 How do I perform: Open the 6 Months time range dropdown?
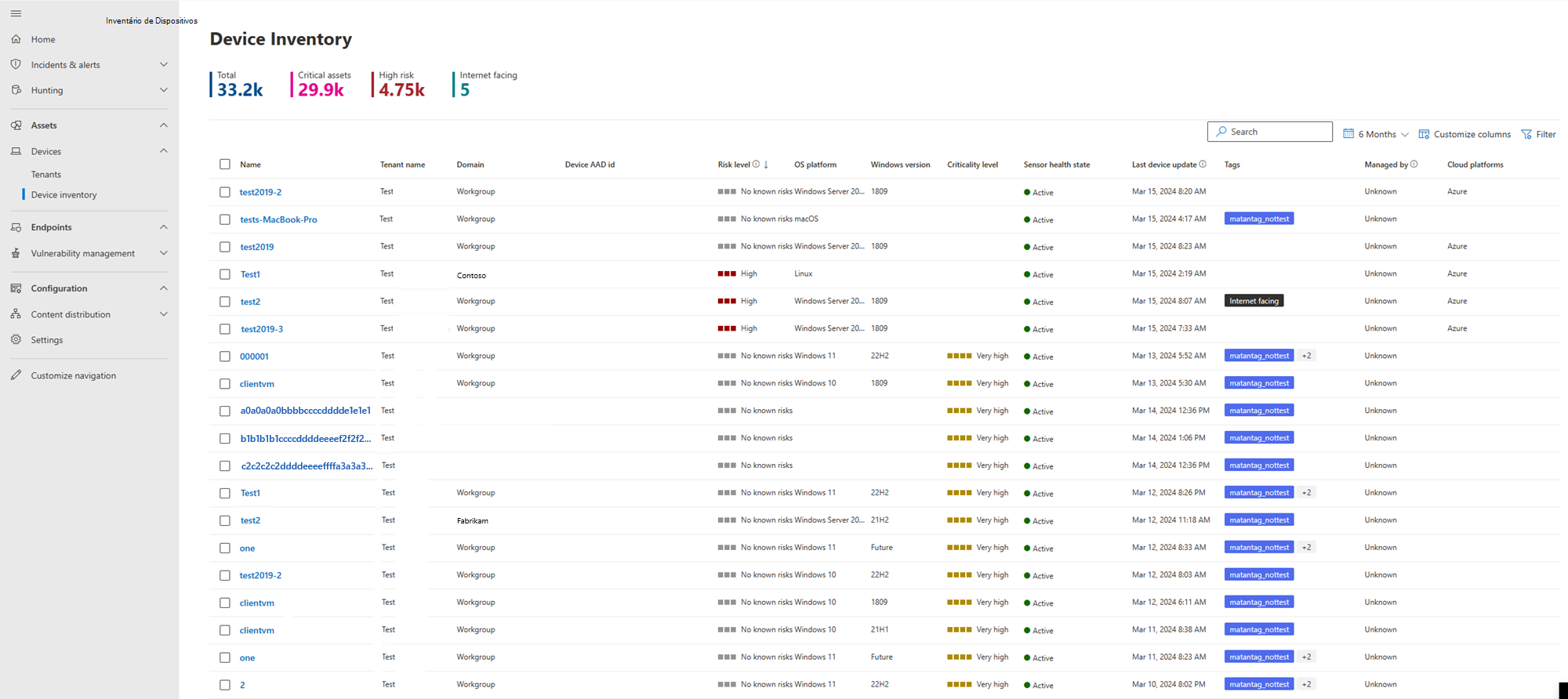(1376, 134)
